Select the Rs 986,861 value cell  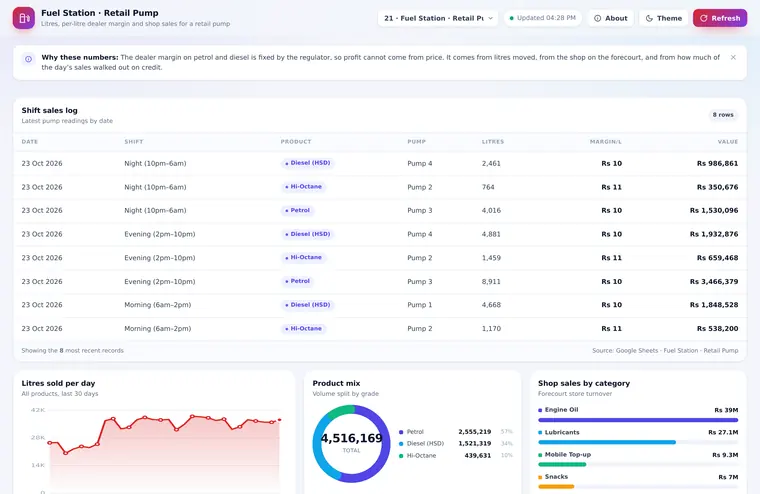pyautogui.click(x=717, y=163)
